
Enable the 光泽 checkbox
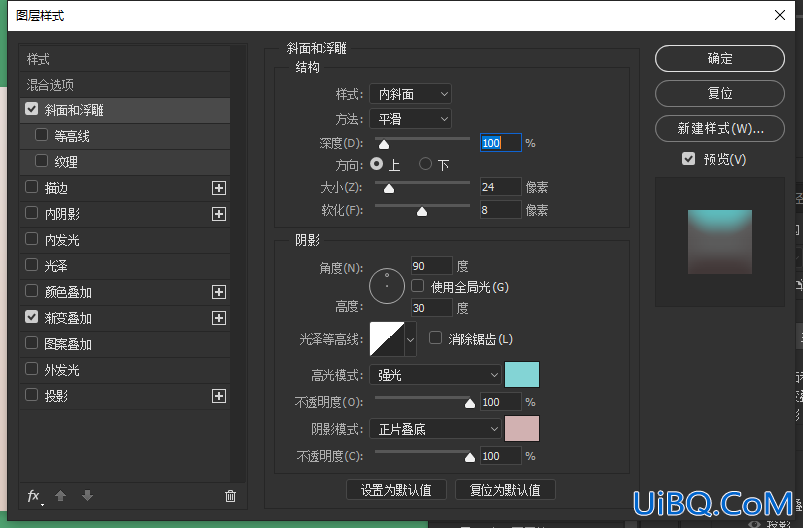[31, 265]
